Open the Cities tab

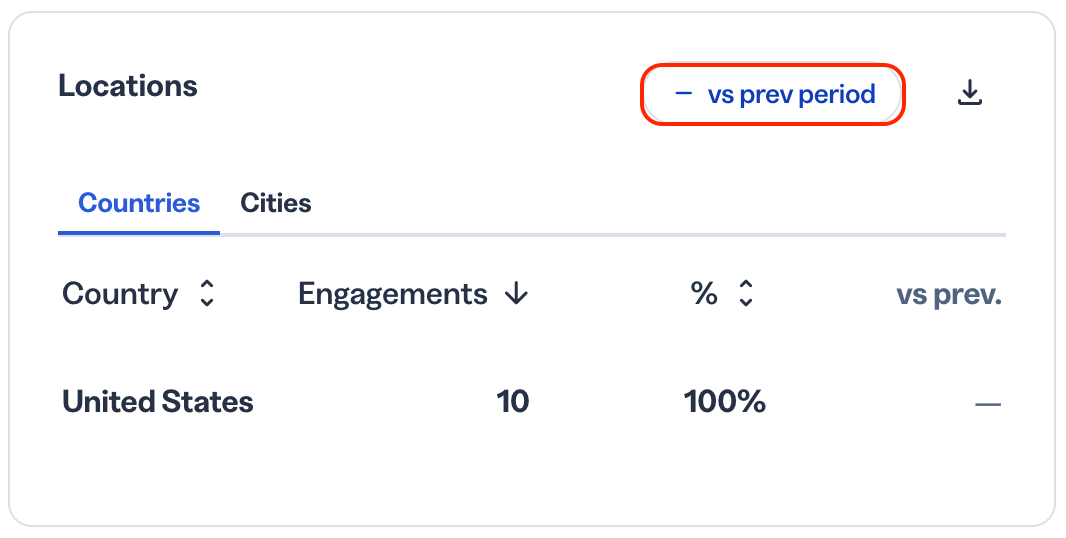point(276,203)
